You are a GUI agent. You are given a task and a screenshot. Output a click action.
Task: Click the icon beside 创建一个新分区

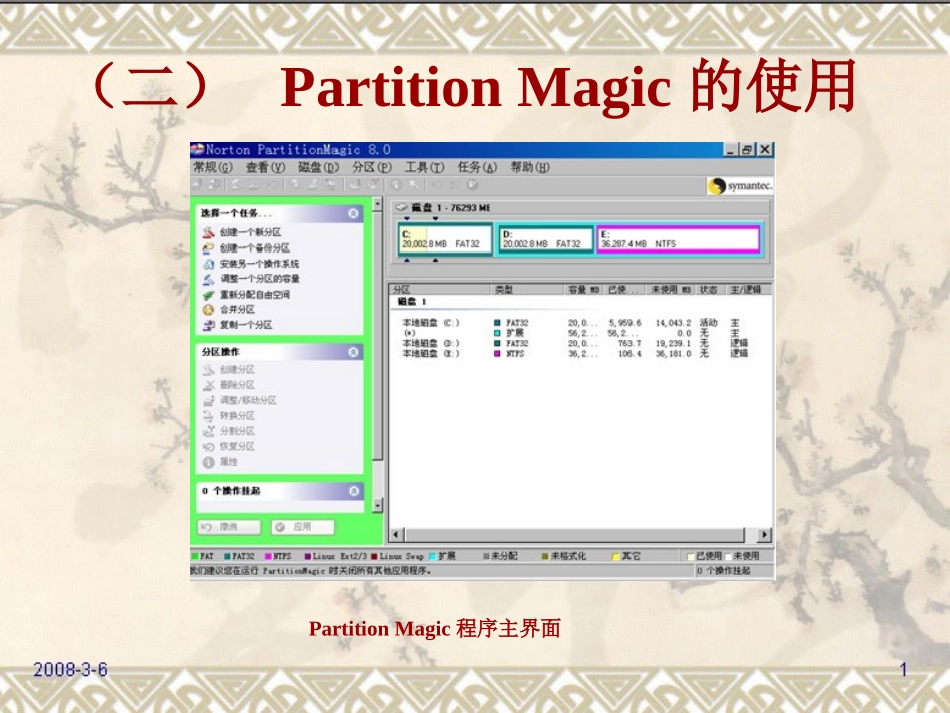(x=208, y=232)
